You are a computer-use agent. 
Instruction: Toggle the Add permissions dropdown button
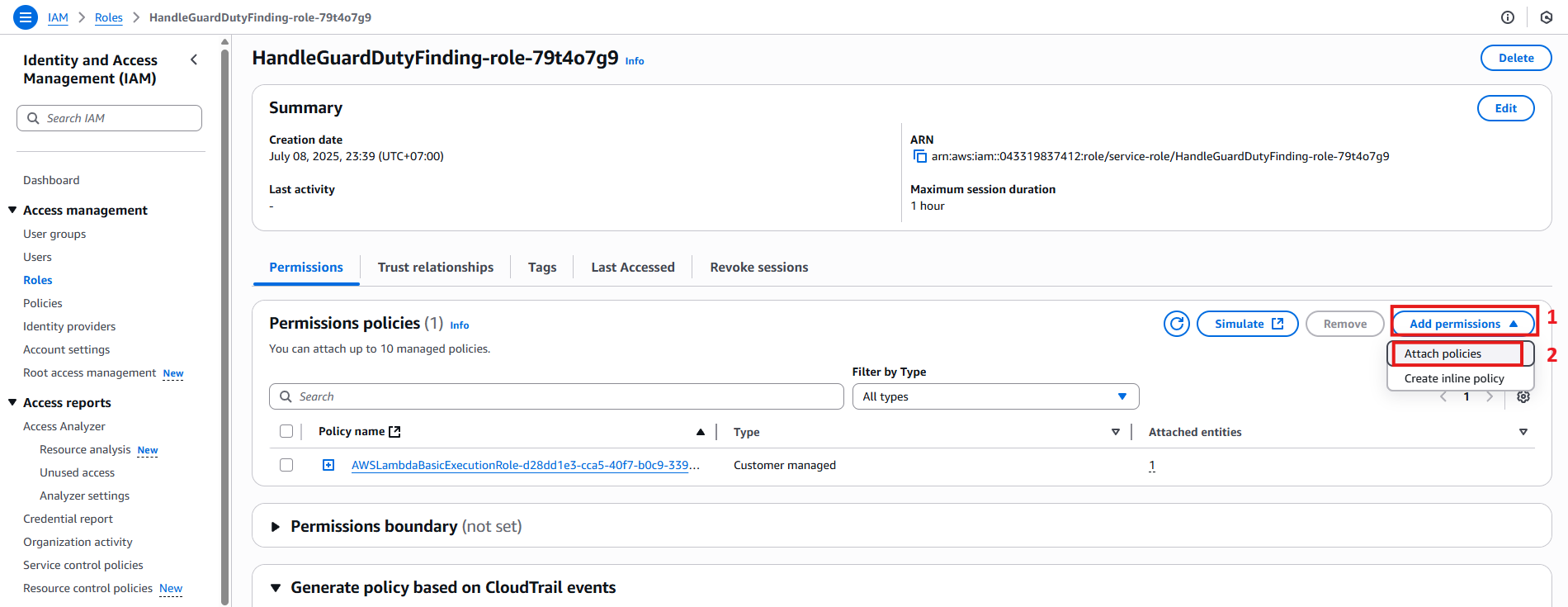pyautogui.click(x=1463, y=324)
